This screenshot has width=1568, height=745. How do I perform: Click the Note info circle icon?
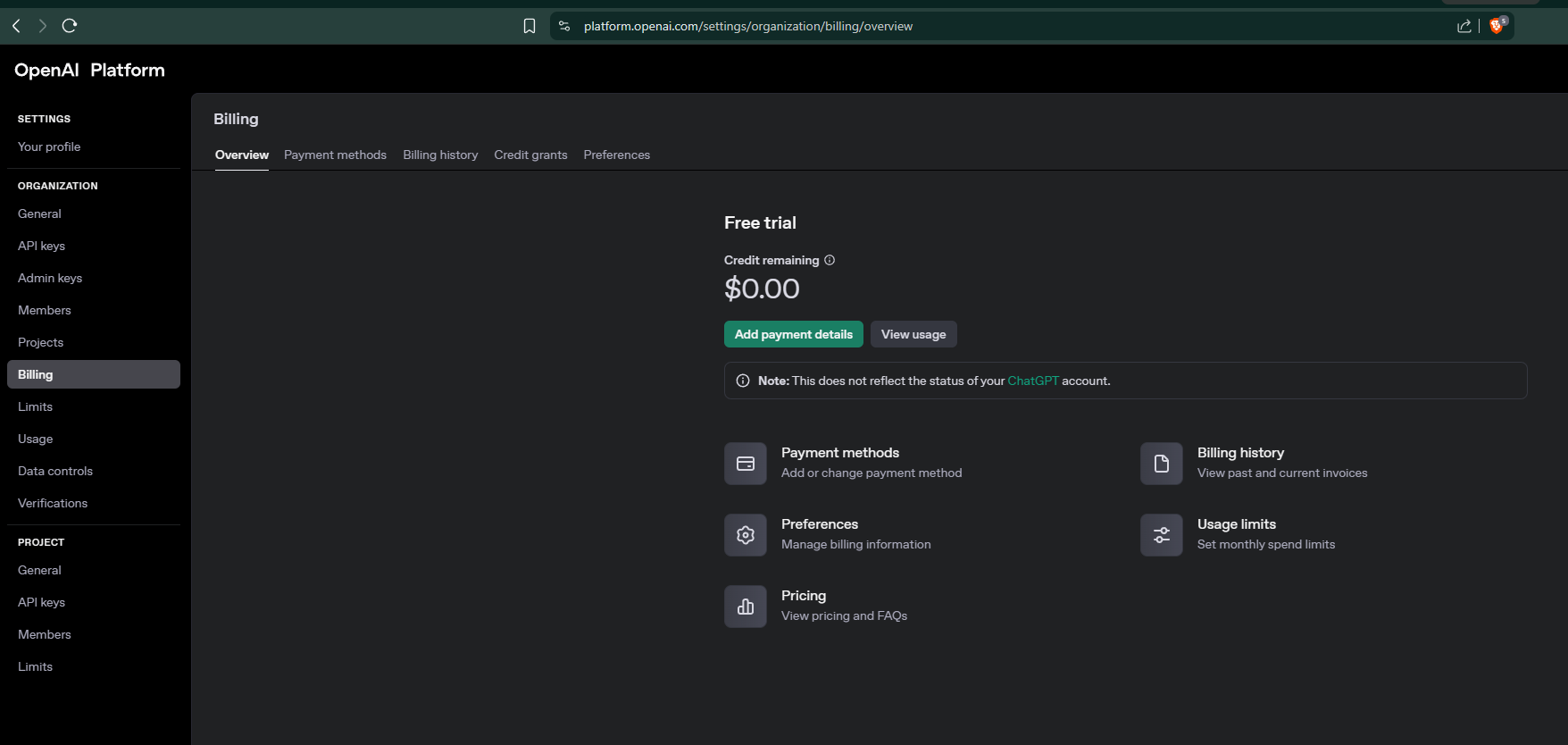743,381
